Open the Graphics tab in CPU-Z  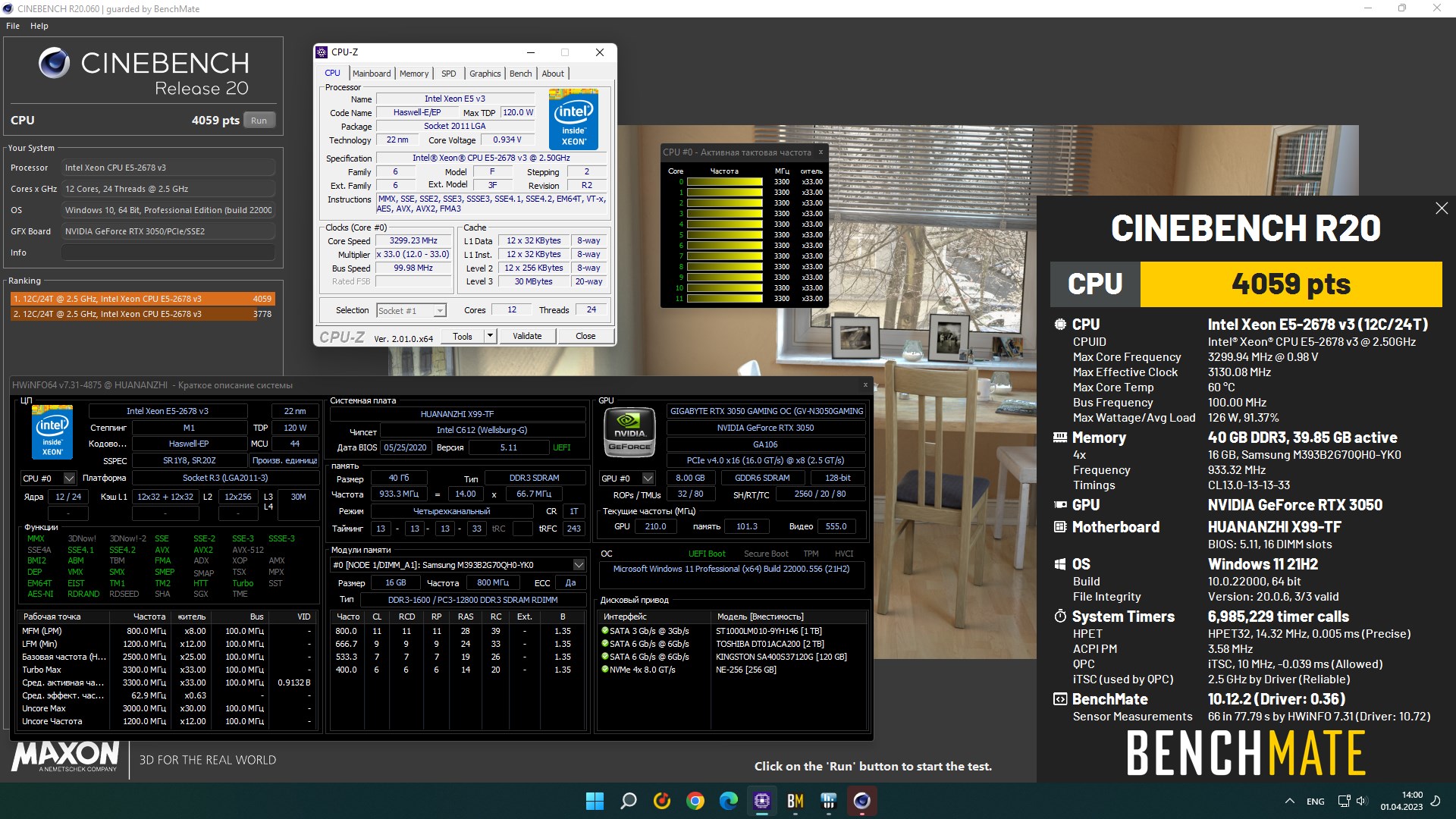pos(485,74)
